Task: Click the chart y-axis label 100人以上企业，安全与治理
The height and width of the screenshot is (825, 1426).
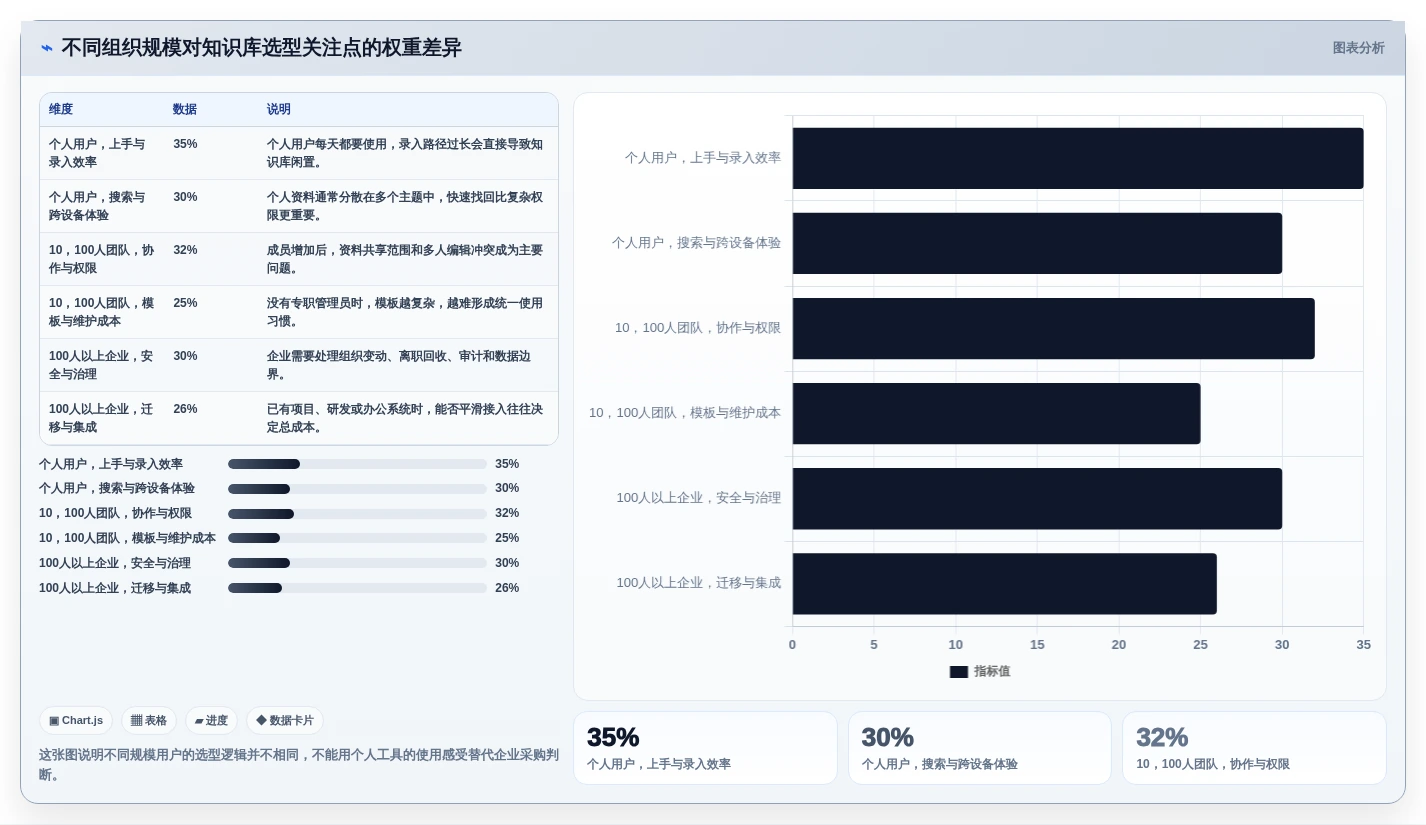Action: pyautogui.click(x=698, y=498)
